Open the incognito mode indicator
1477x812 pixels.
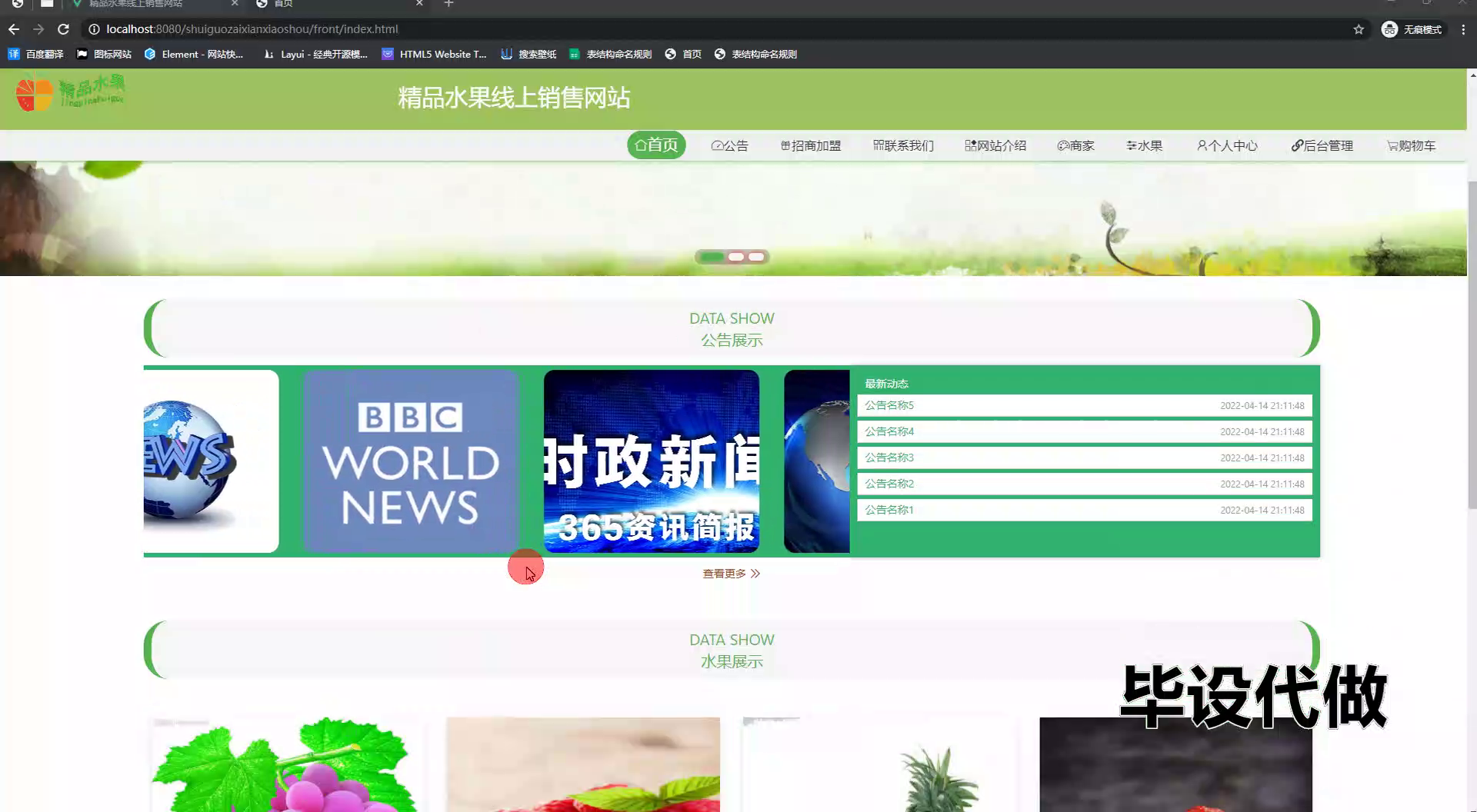point(1412,29)
